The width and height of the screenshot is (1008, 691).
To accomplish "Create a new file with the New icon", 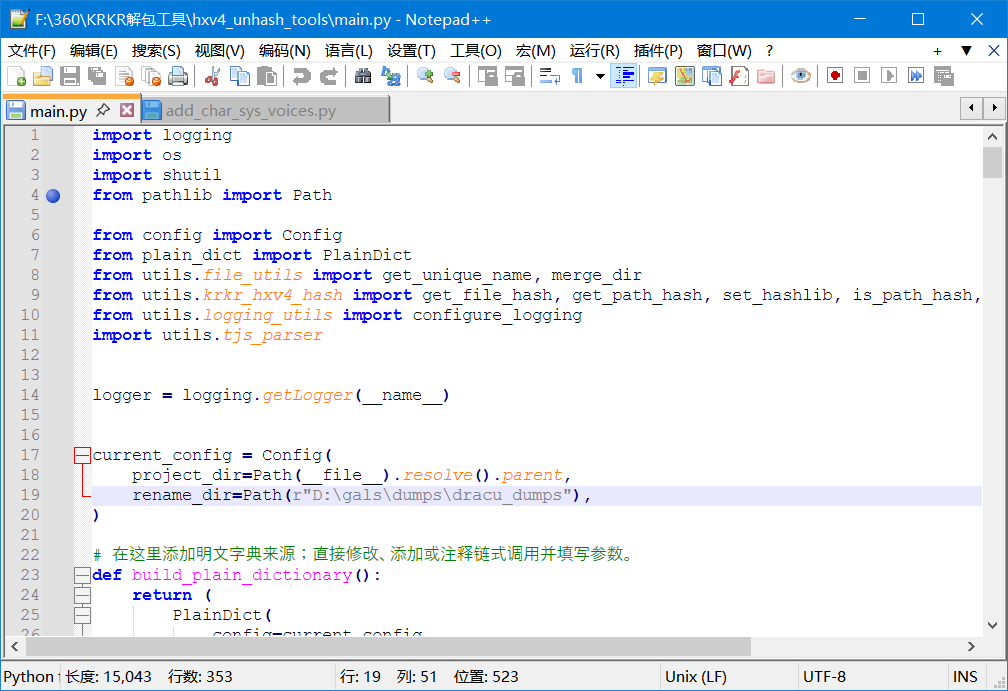I will pyautogui.click(x=17, y=76).
